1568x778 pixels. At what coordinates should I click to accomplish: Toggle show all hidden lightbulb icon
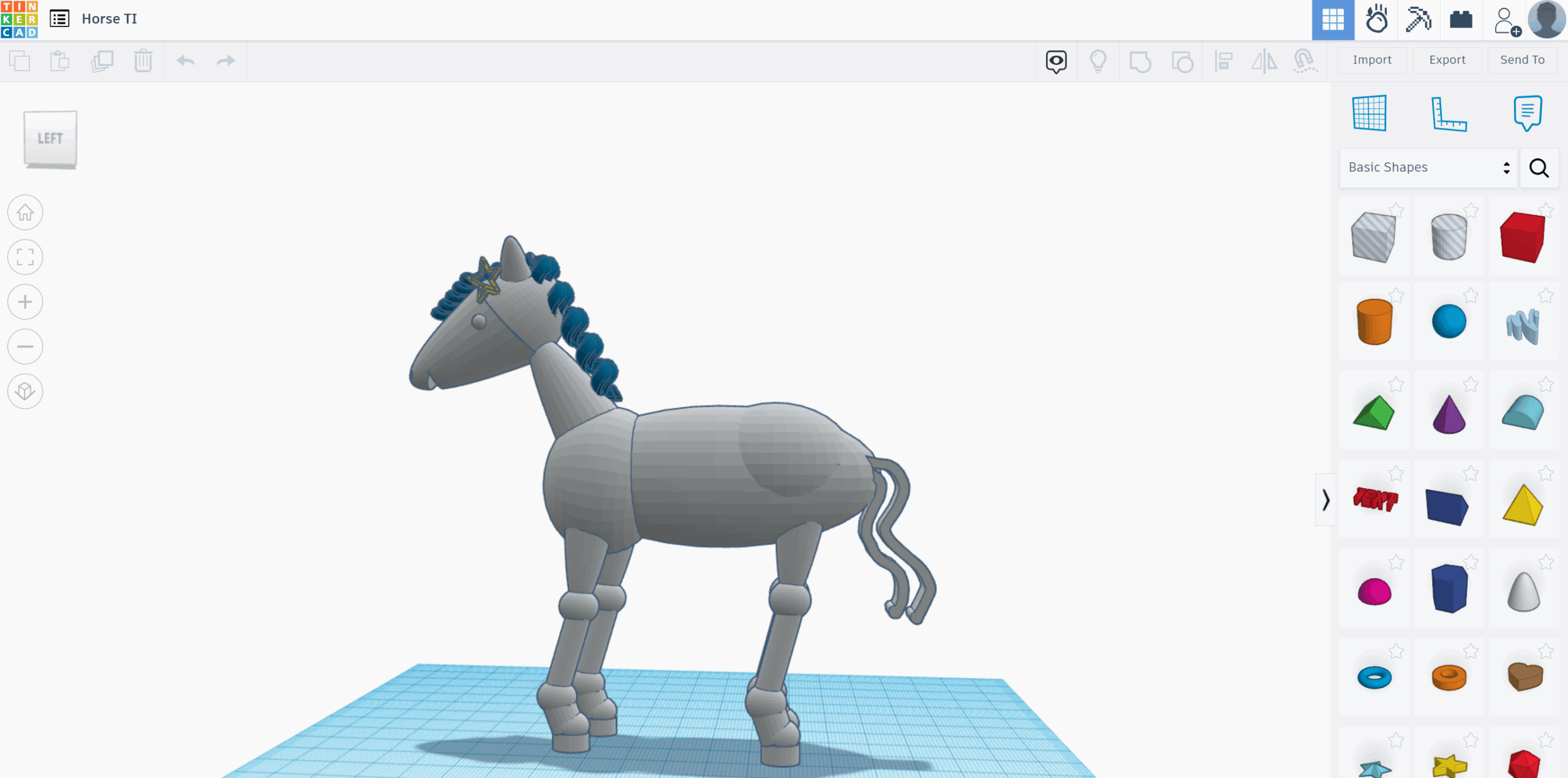click(1098, 61)
